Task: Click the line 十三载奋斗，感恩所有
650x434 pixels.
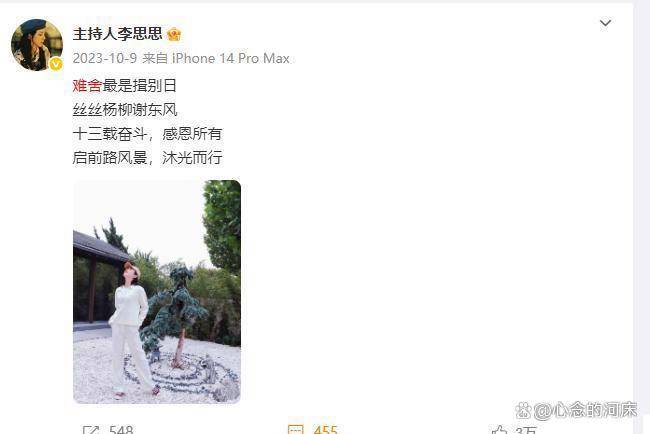Action: coord(147,133)
